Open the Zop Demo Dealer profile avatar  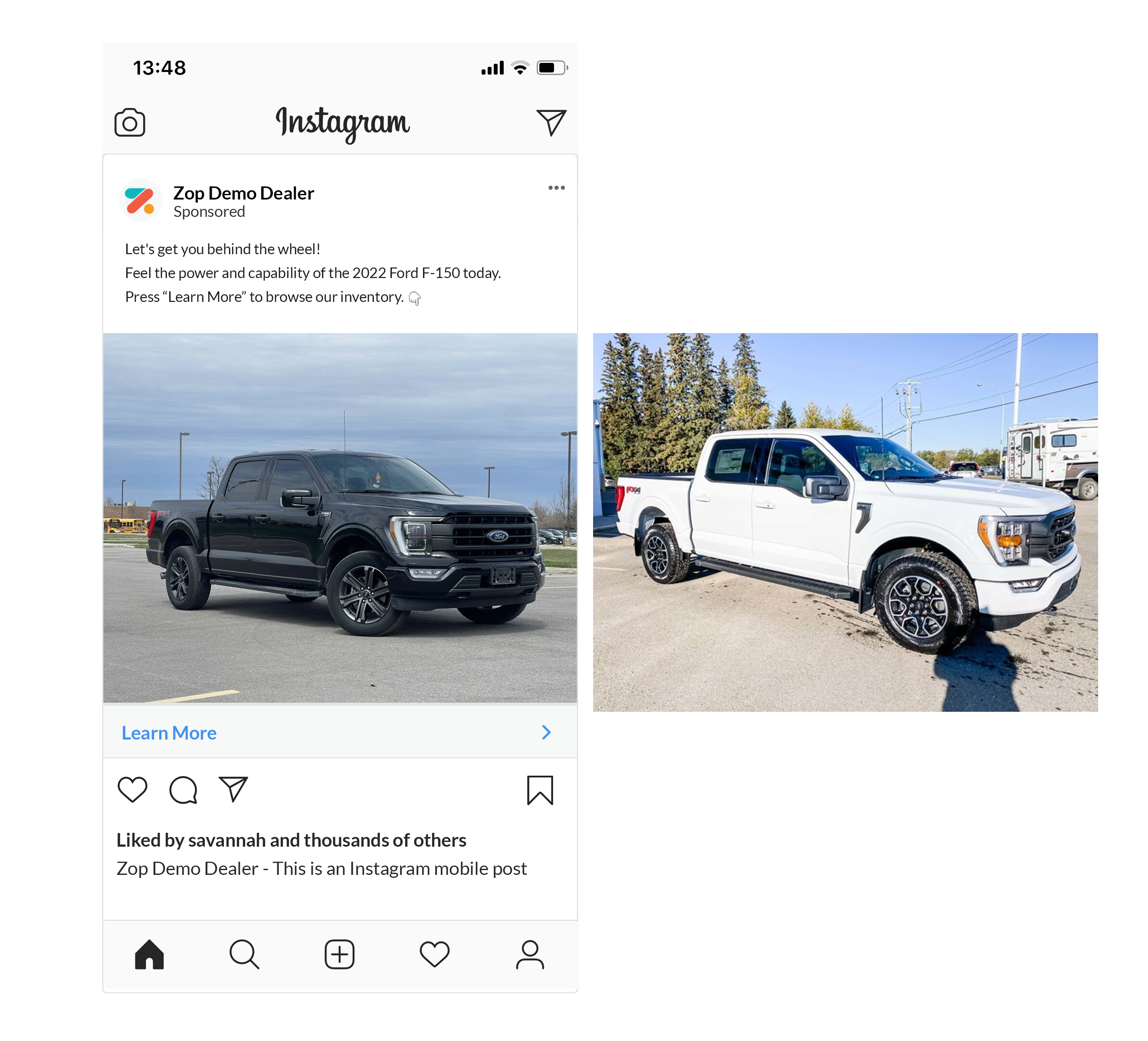[141, 200]
